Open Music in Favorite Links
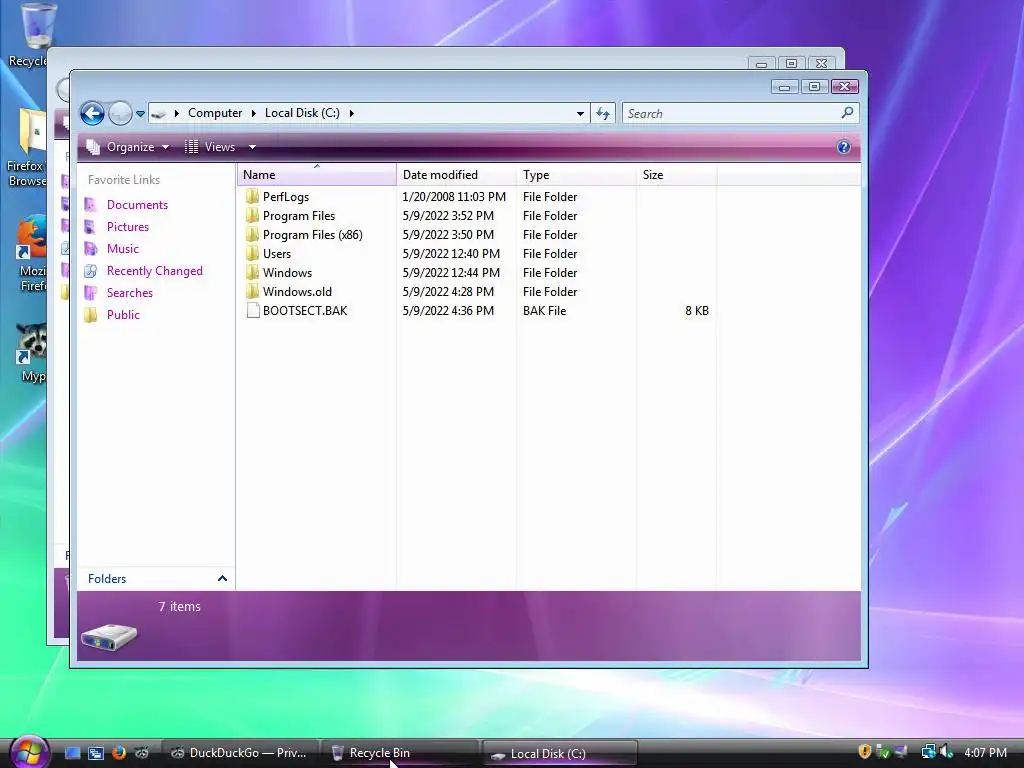The image size is (1024, 768). coord(123,249)
